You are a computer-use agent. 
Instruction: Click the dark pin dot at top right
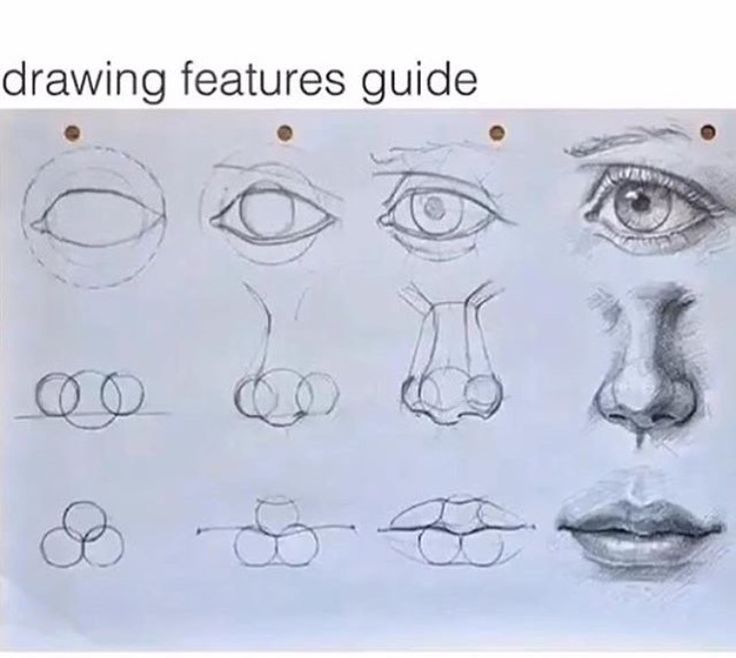pos(708,132)
